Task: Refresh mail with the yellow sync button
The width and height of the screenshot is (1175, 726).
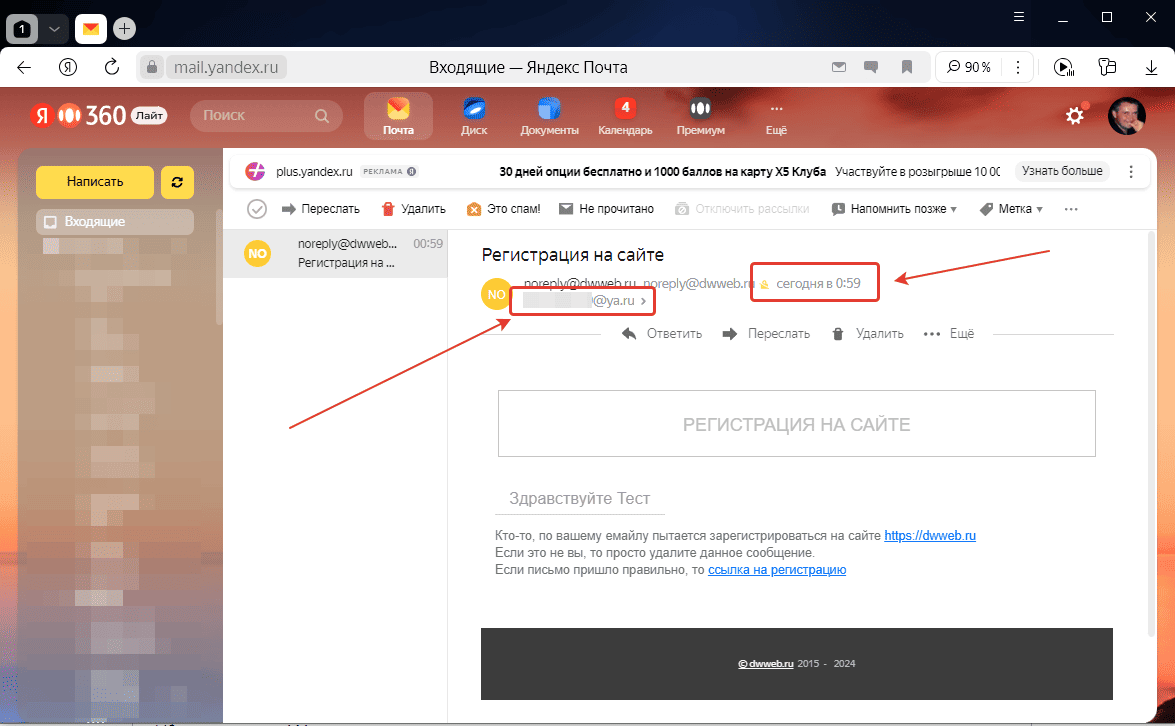Action: pos(178,182)
